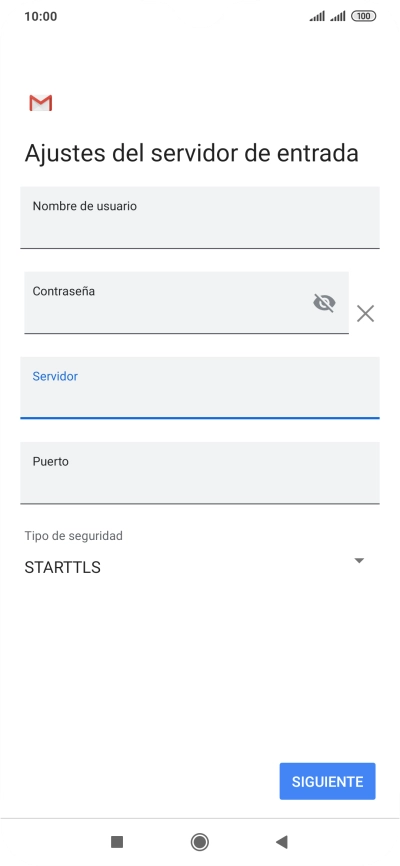Toggle password visibility eye icon
The image size is (400, 866).
tap(324, 303)
